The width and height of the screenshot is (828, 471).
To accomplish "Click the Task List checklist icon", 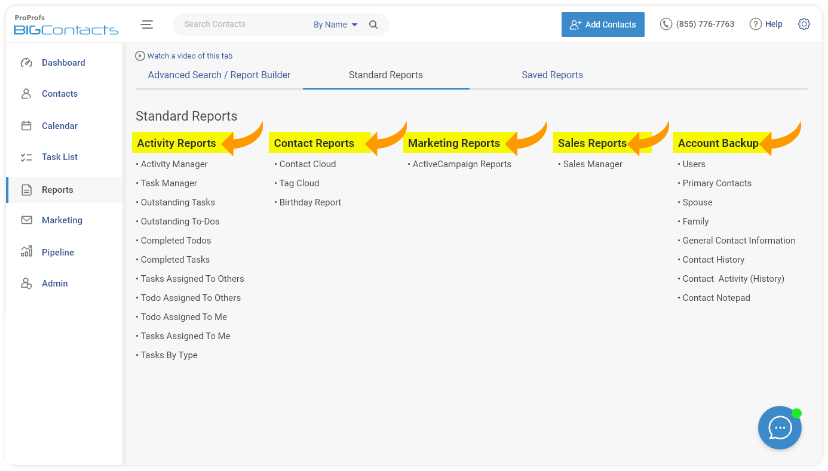I will pos(26,157).
